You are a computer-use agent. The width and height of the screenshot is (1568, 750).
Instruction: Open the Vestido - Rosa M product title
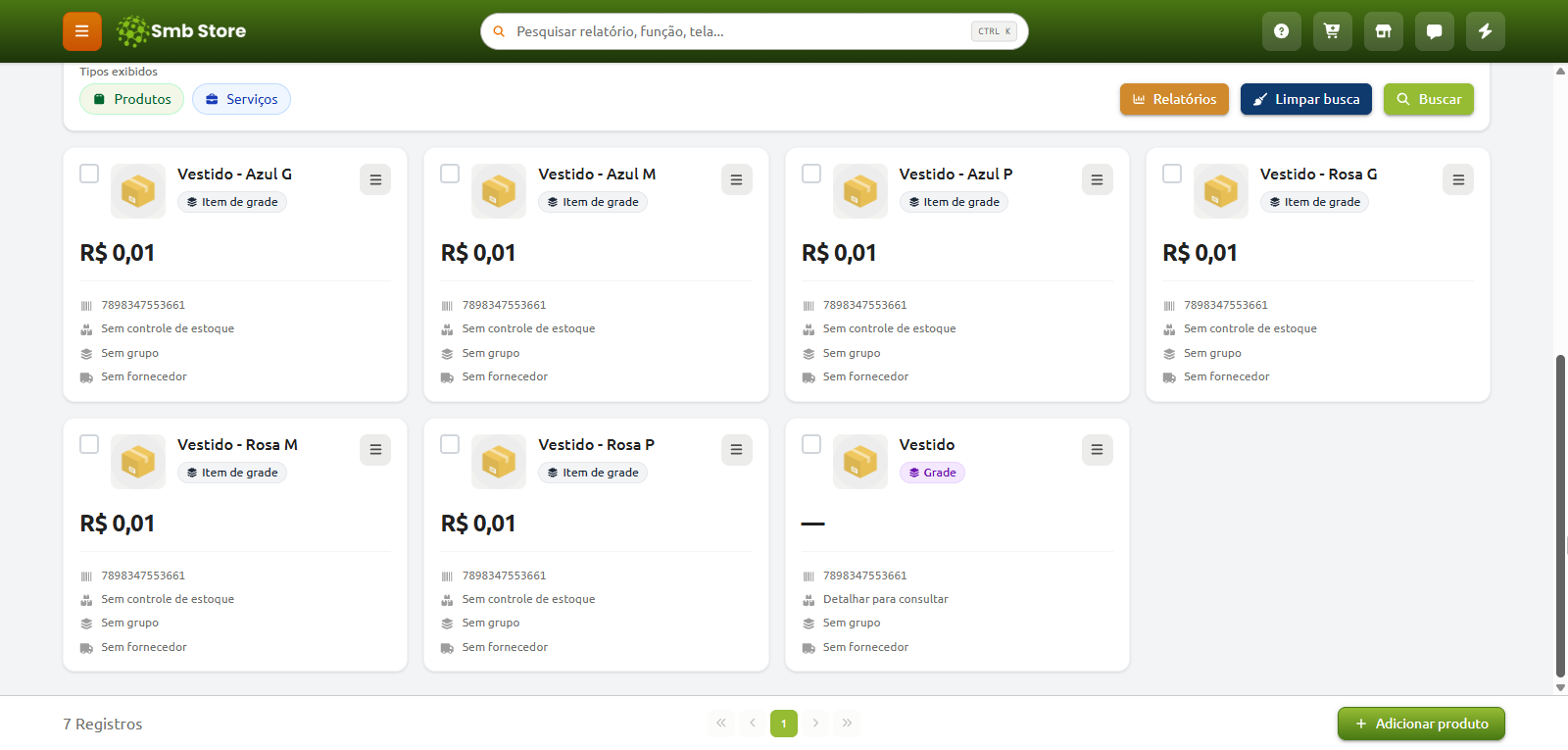(237, 445)
